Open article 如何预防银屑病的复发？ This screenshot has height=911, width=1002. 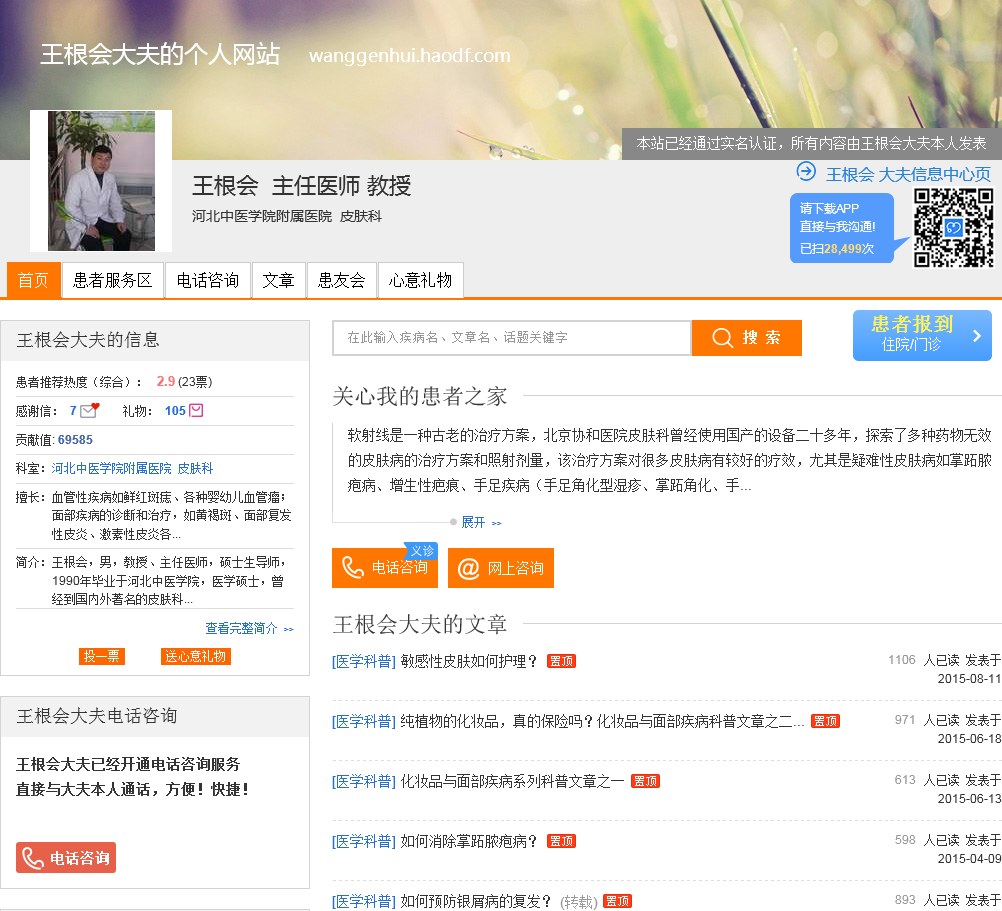pos(476,901)
